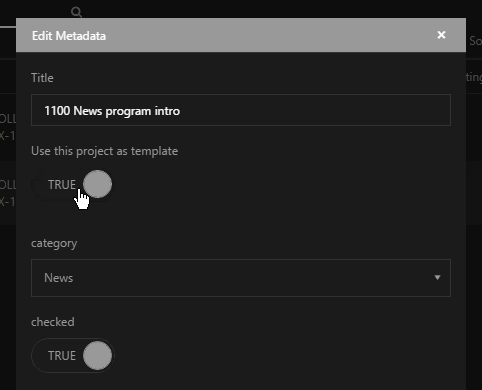This screenshot has width=482, height=390.
Task: Click the Title field label
Action: [x=42, y=78]
